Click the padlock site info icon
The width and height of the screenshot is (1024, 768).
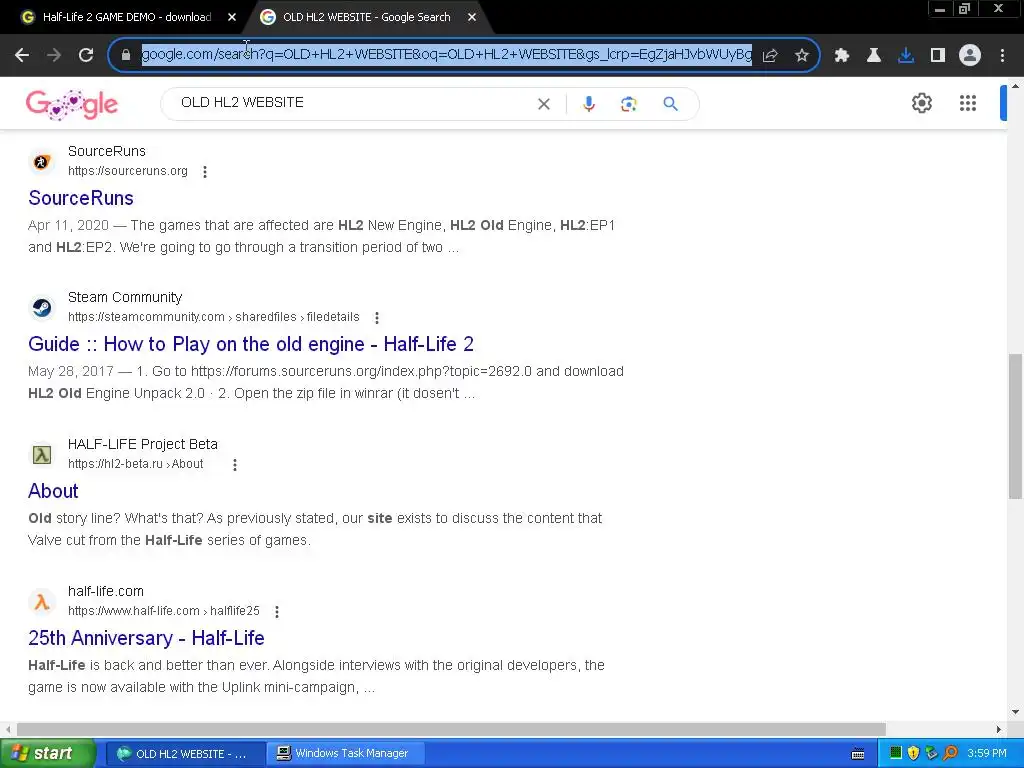[x=126, y=55]
